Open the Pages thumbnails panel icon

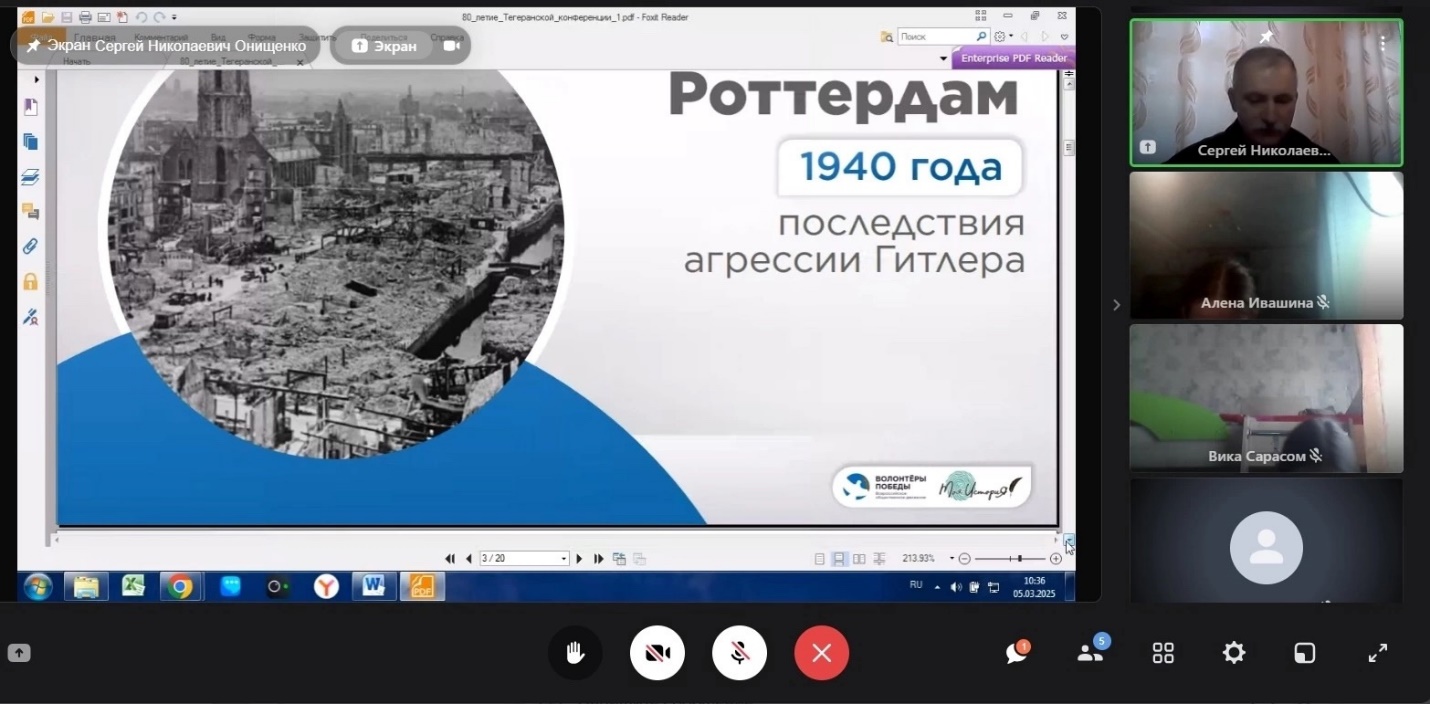(x=31, y=142)
